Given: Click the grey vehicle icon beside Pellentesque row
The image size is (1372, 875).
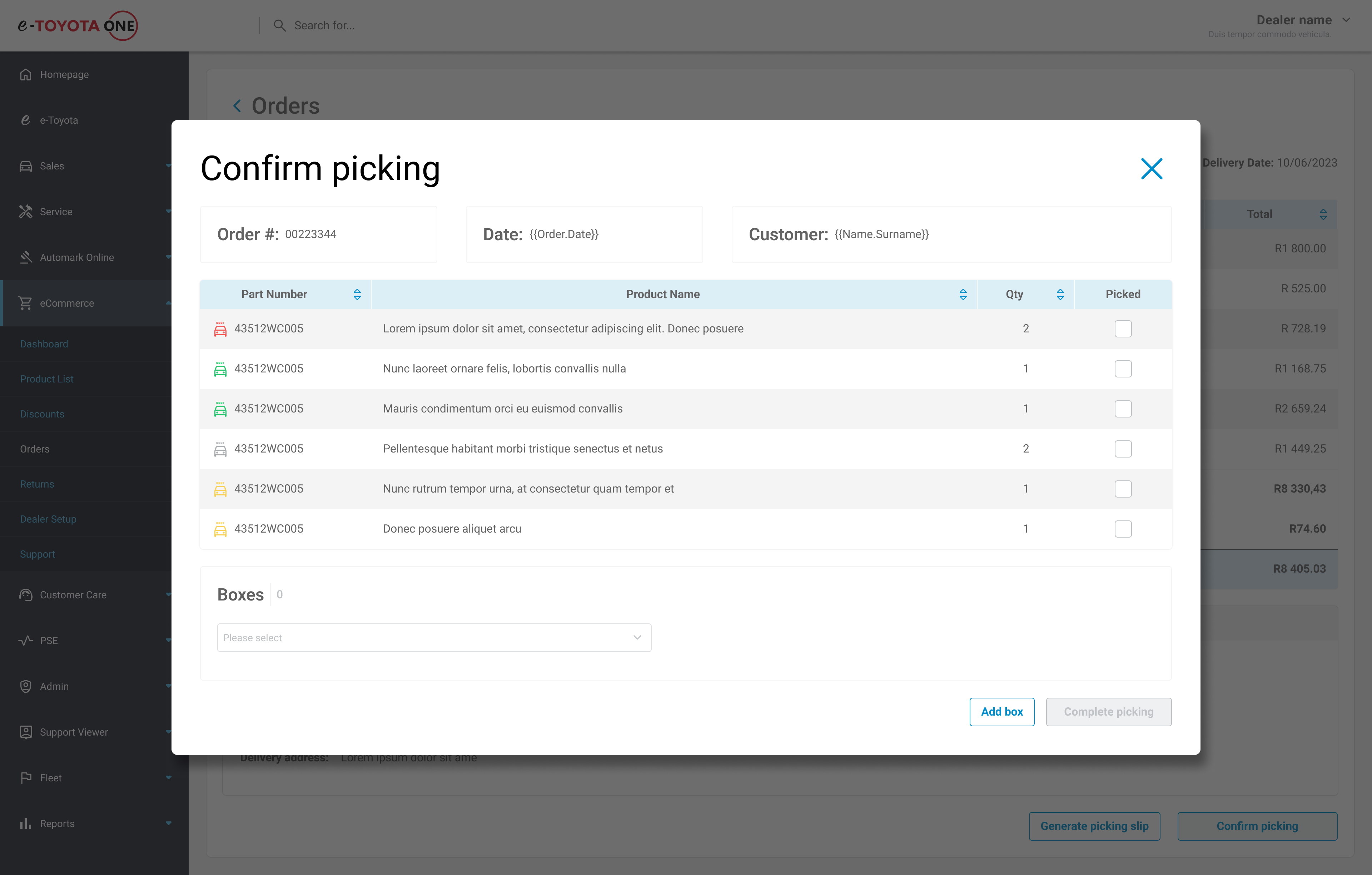Looking at the screenshot, I should (x=220, y=449).
